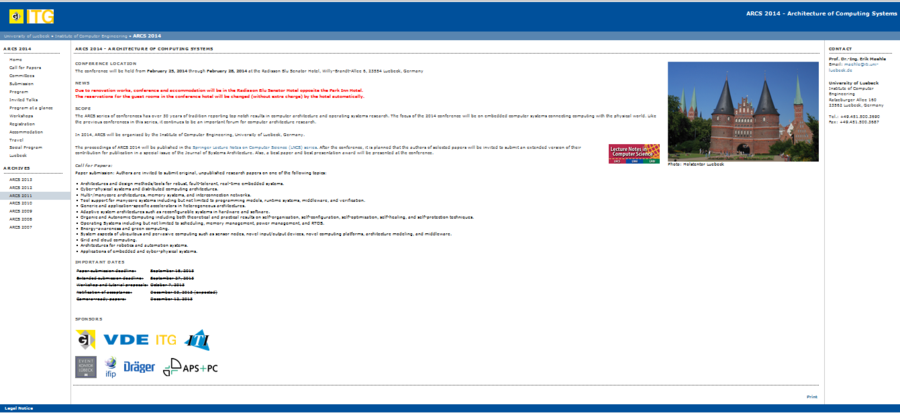Open the GI sponsor logo
900x413 pixels.
click(x=86, y=338)
